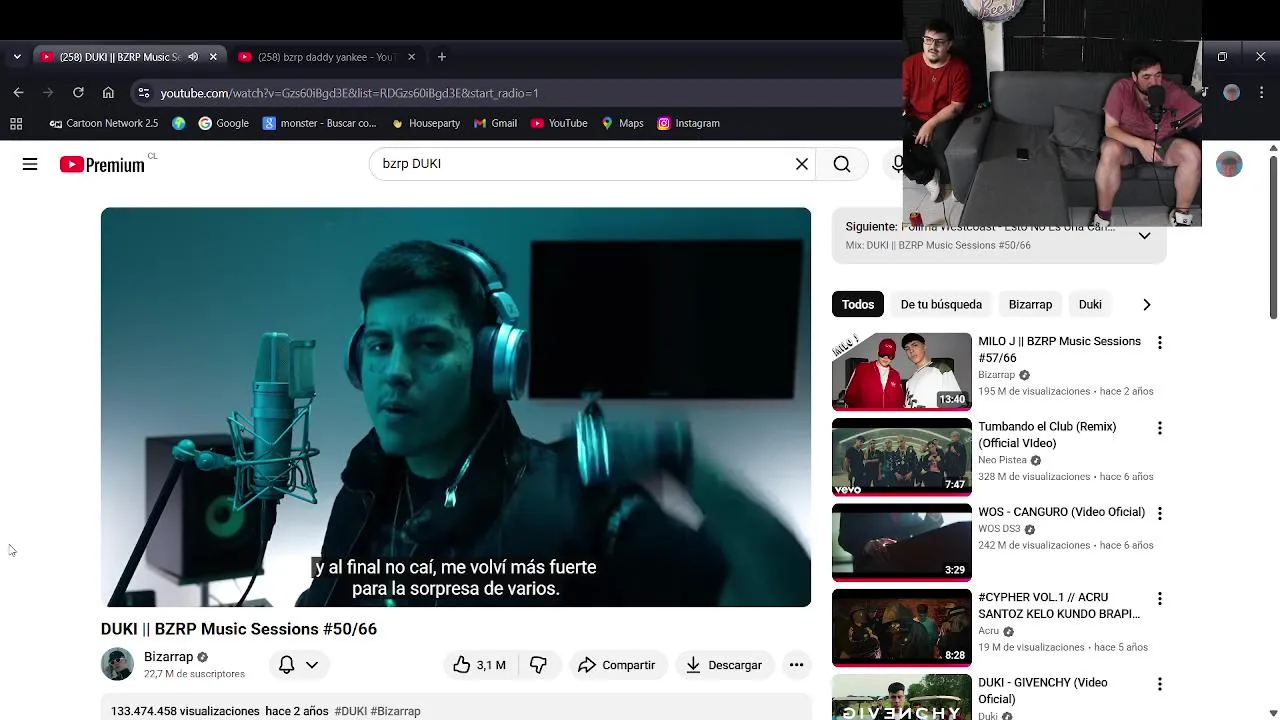Select the Todos filter chip
Image resolution: width=1280 pixels, height=720 pixels.
[x=857, y=304]
